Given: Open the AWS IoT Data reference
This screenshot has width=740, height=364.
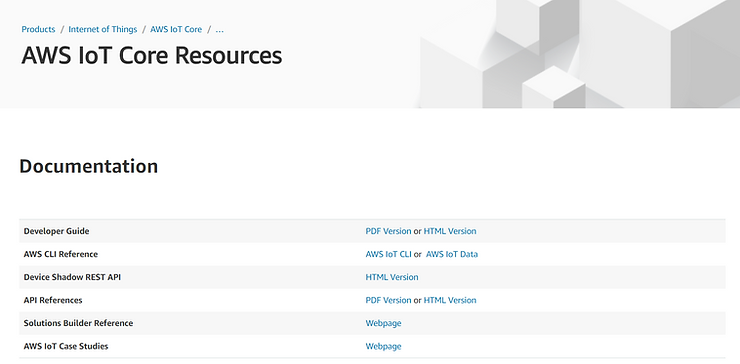Looking at the screenshot, I should click(452, 254).
